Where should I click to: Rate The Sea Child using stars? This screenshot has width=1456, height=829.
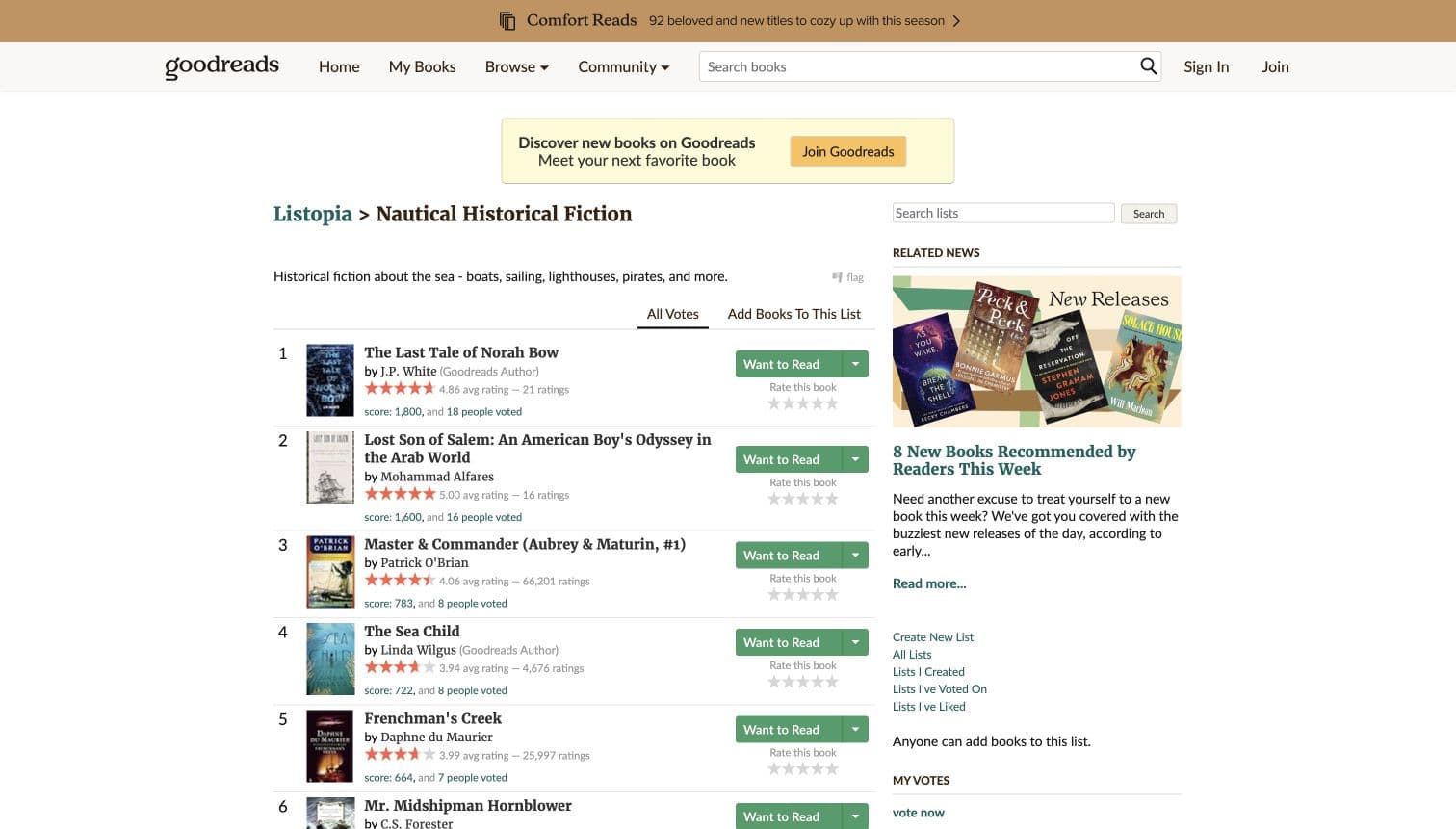pos(803,682)
